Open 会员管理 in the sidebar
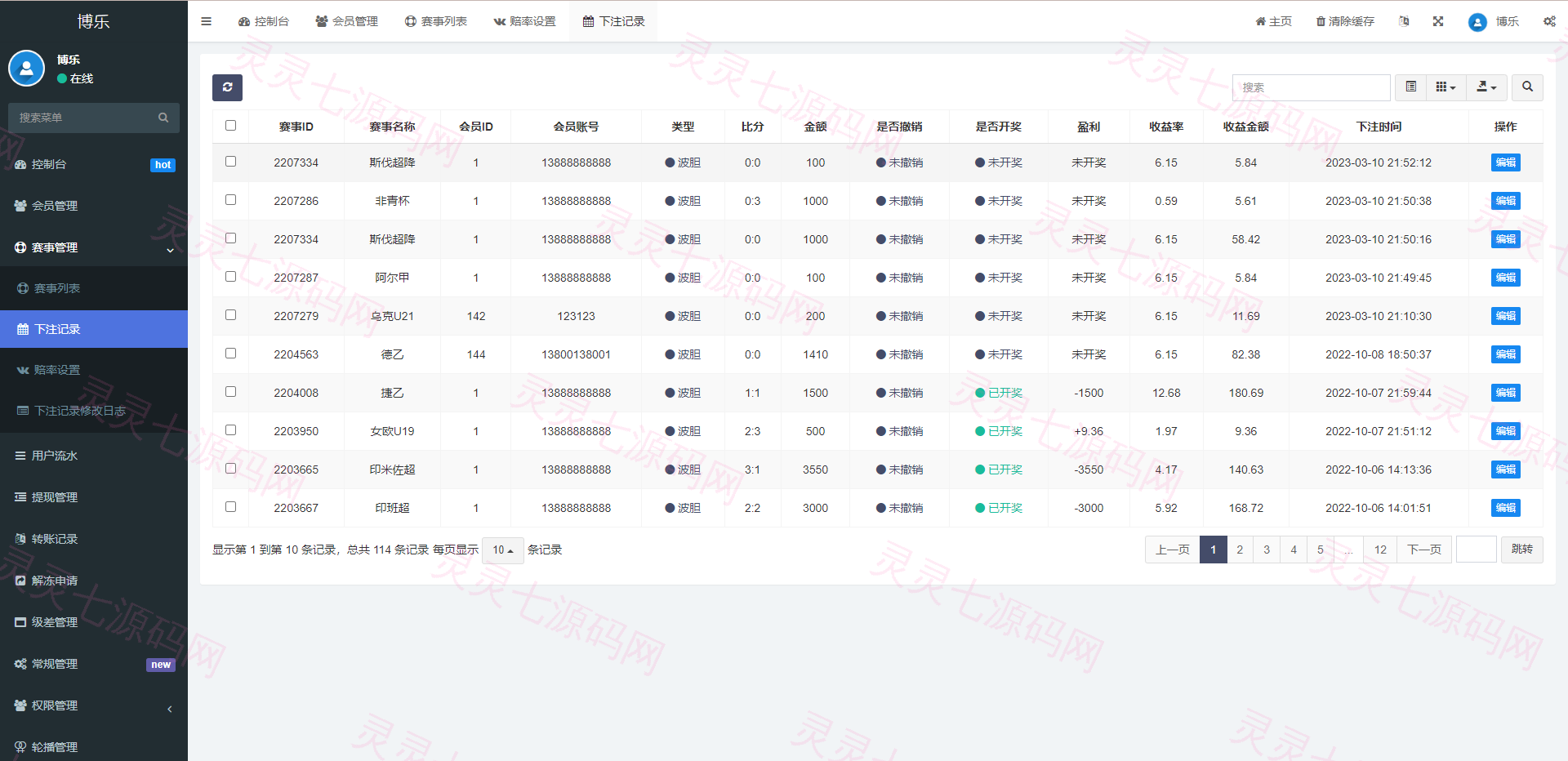The height and width of the screenshot is (761, 1568). pos(94,206)
